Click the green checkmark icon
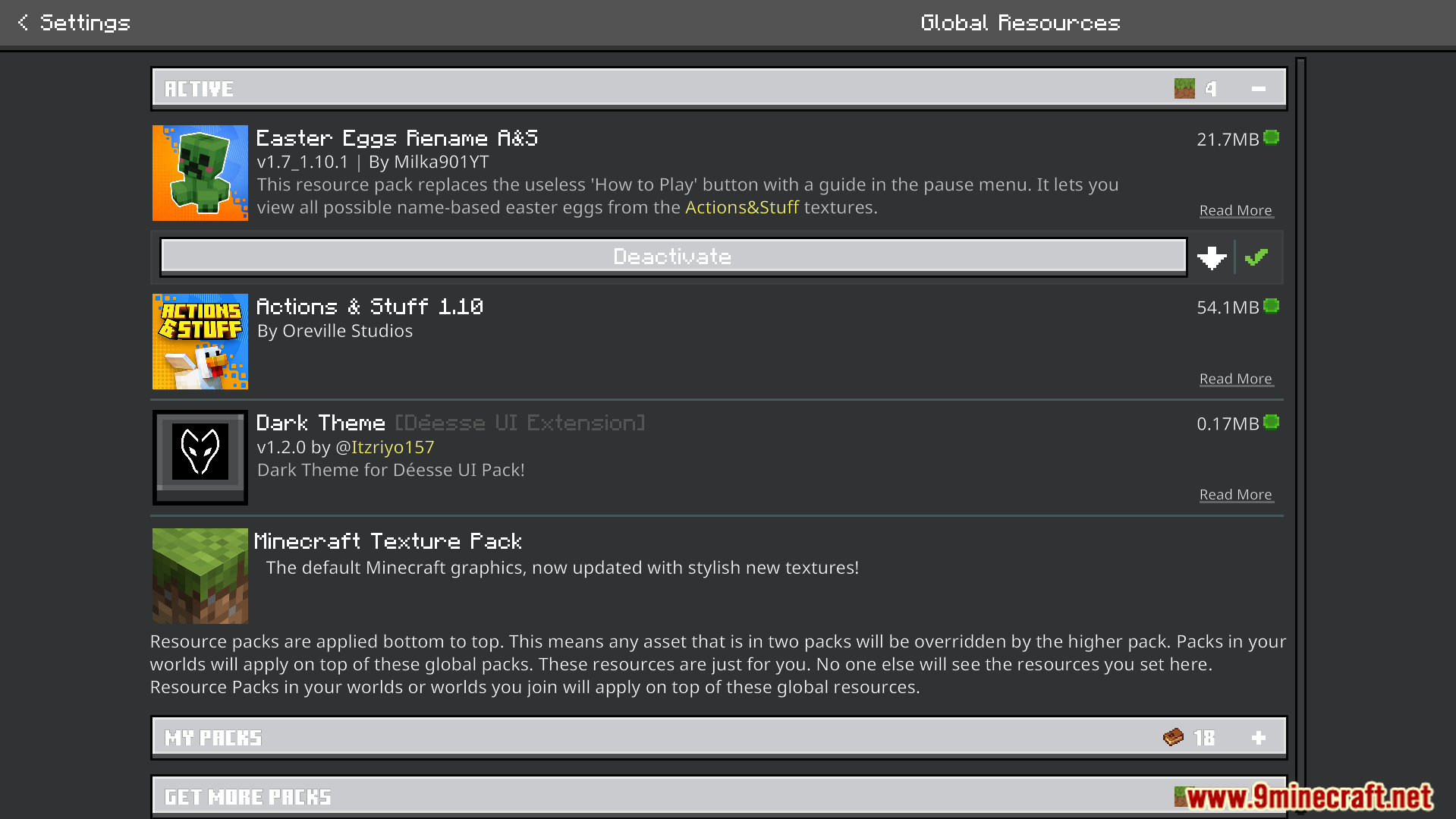This screenshot has width=1456, height=819. point(1256,257)
